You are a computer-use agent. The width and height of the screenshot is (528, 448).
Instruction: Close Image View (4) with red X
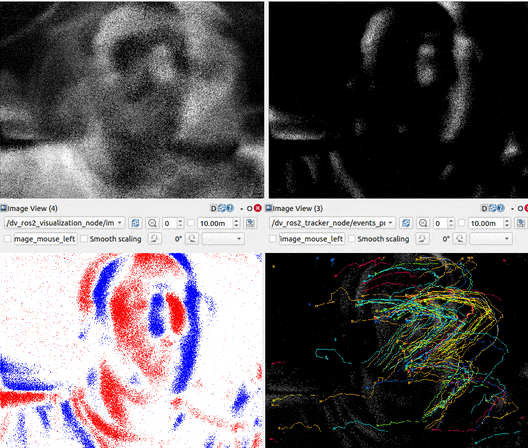pyautogui.click(x=258, y=208)
